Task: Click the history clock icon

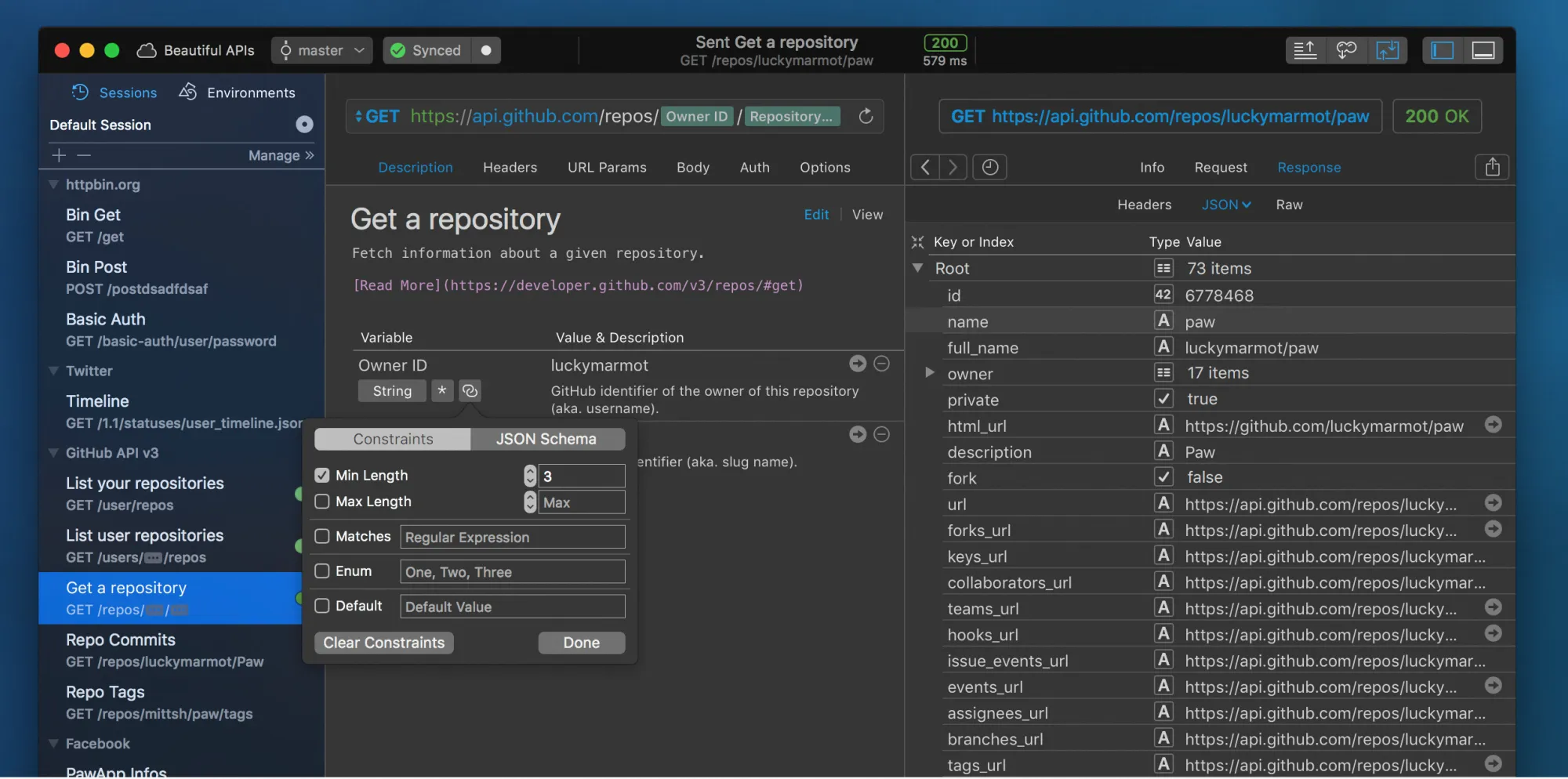Action: tap(989, 167)
